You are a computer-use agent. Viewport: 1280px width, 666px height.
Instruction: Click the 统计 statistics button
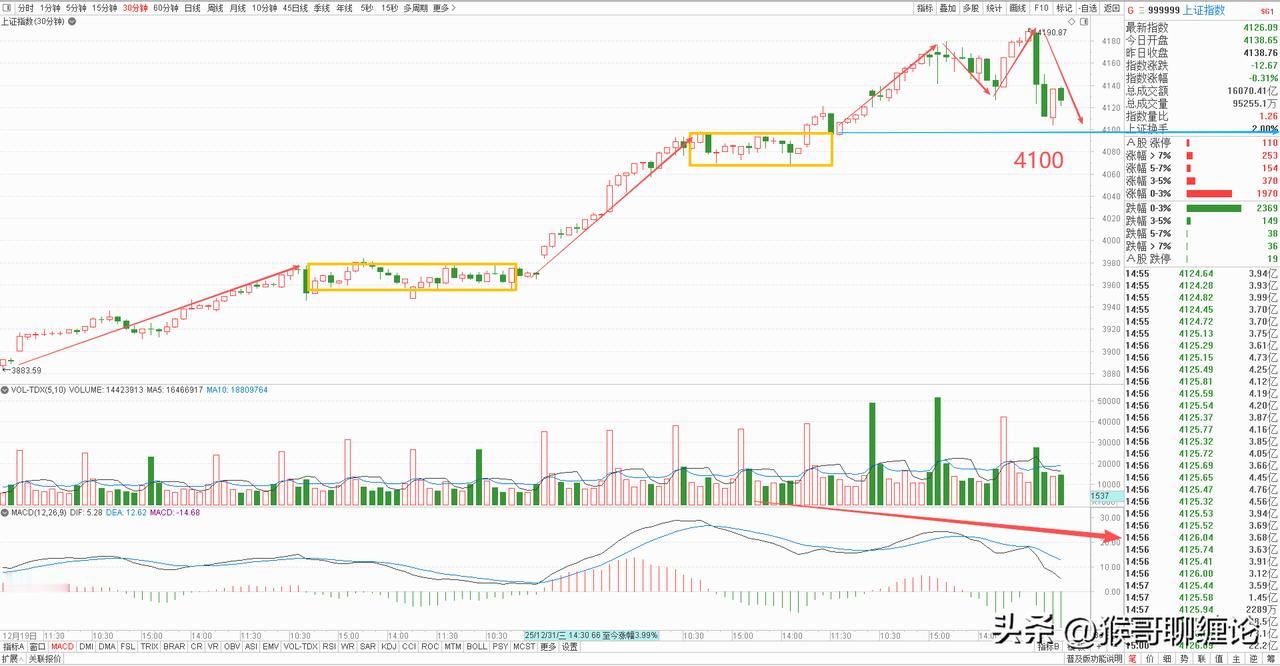(994, 7)
